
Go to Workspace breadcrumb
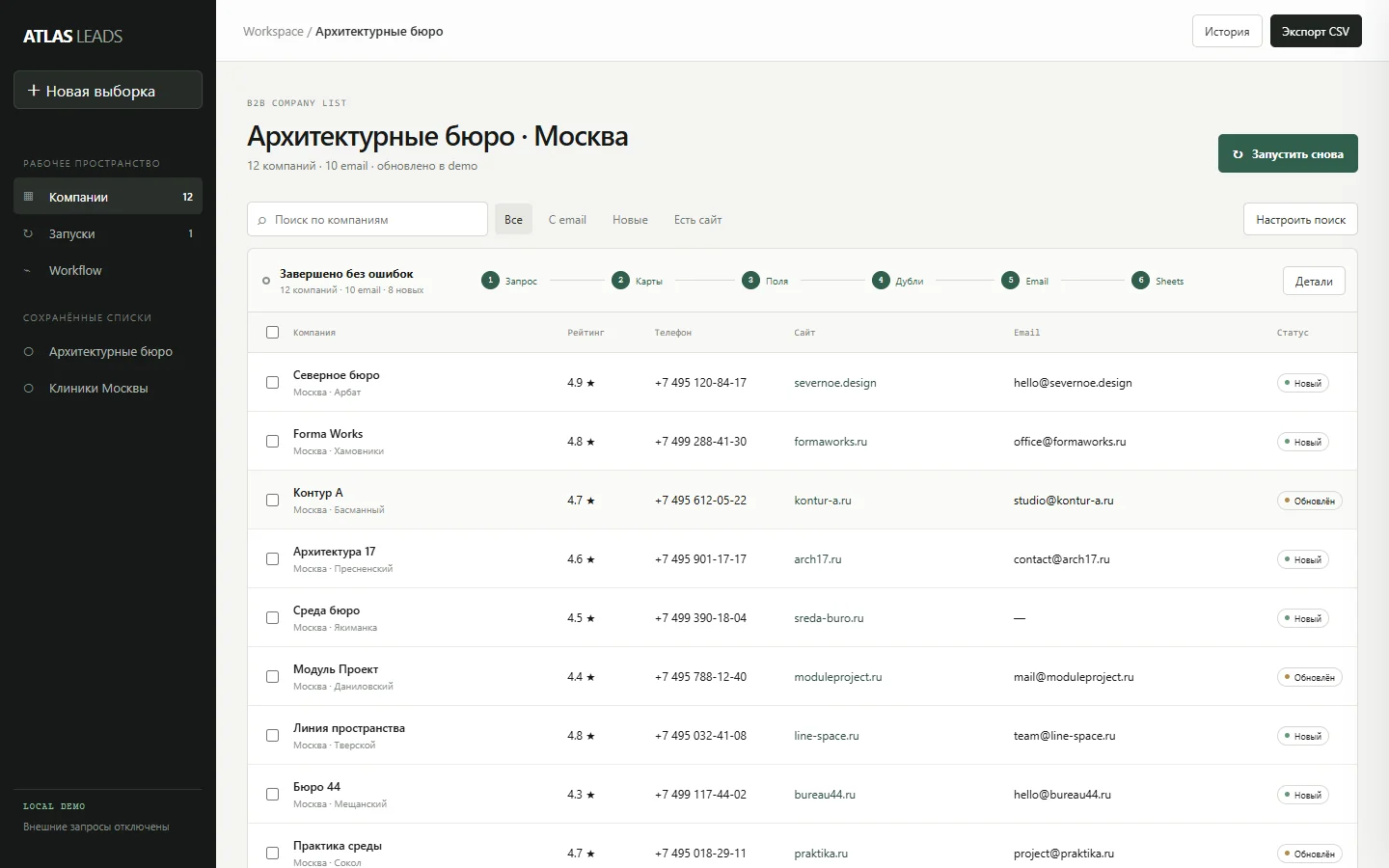(x=273, y=32)
